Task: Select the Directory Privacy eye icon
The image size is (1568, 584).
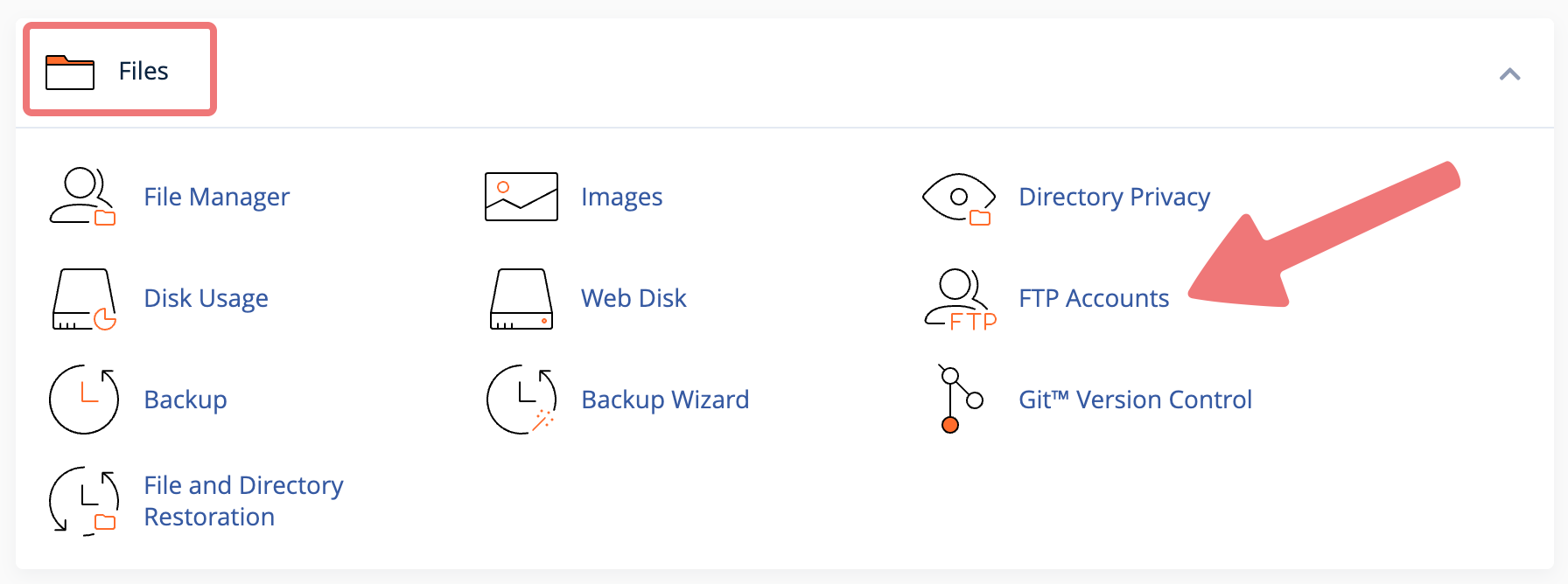Action: [x=959, y=198]
